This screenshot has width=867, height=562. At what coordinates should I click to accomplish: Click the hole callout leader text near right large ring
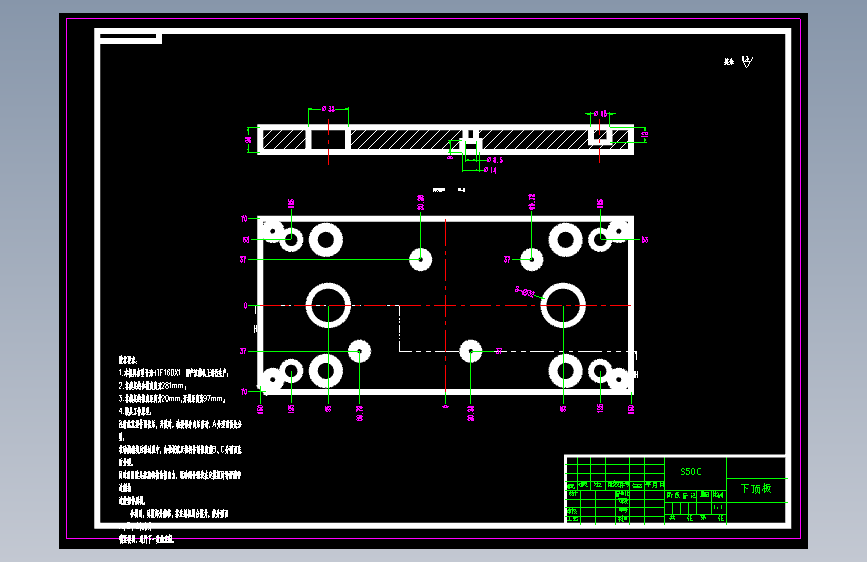point(525,292)
